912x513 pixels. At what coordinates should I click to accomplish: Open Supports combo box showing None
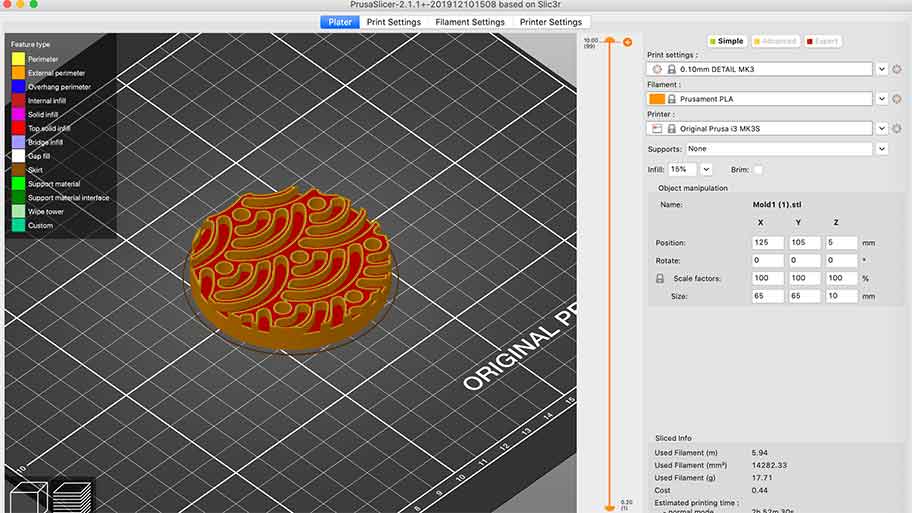pyautogui.click(x=779, y=149)
